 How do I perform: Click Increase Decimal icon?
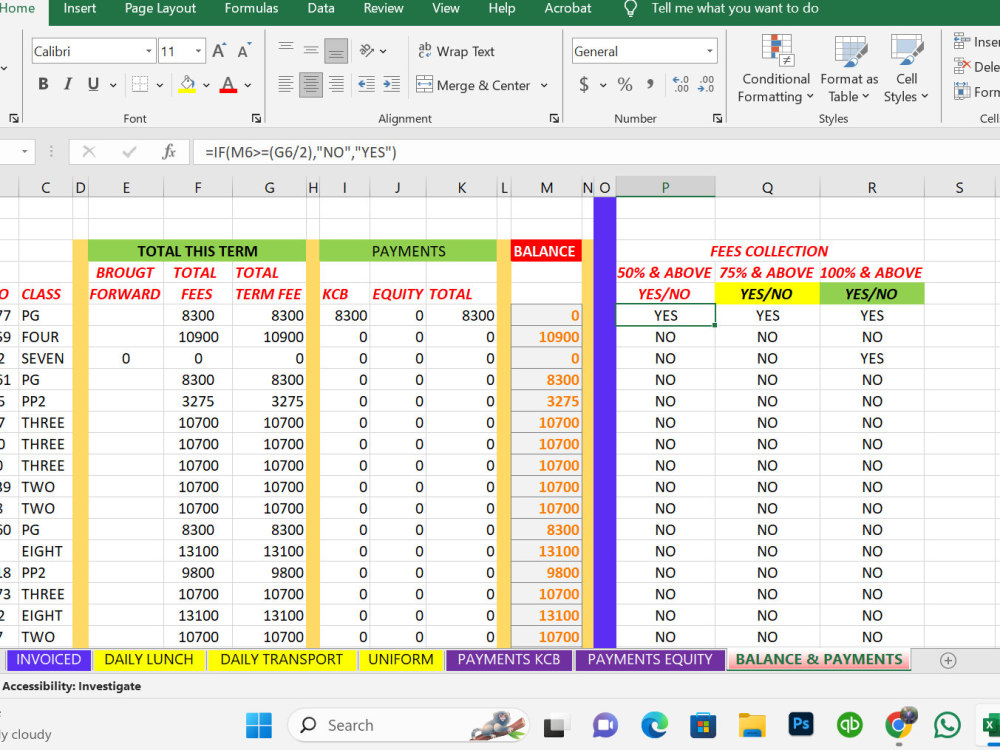[x=680, y=84]
